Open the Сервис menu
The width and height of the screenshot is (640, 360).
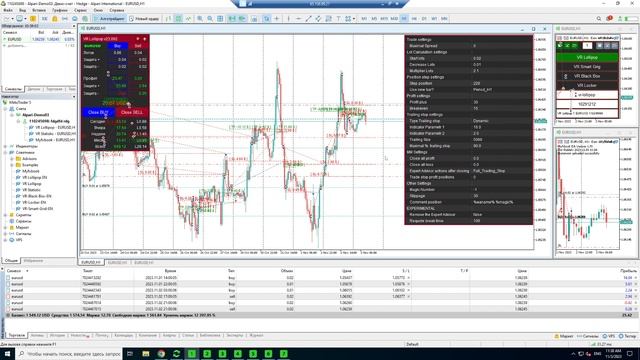80,10
